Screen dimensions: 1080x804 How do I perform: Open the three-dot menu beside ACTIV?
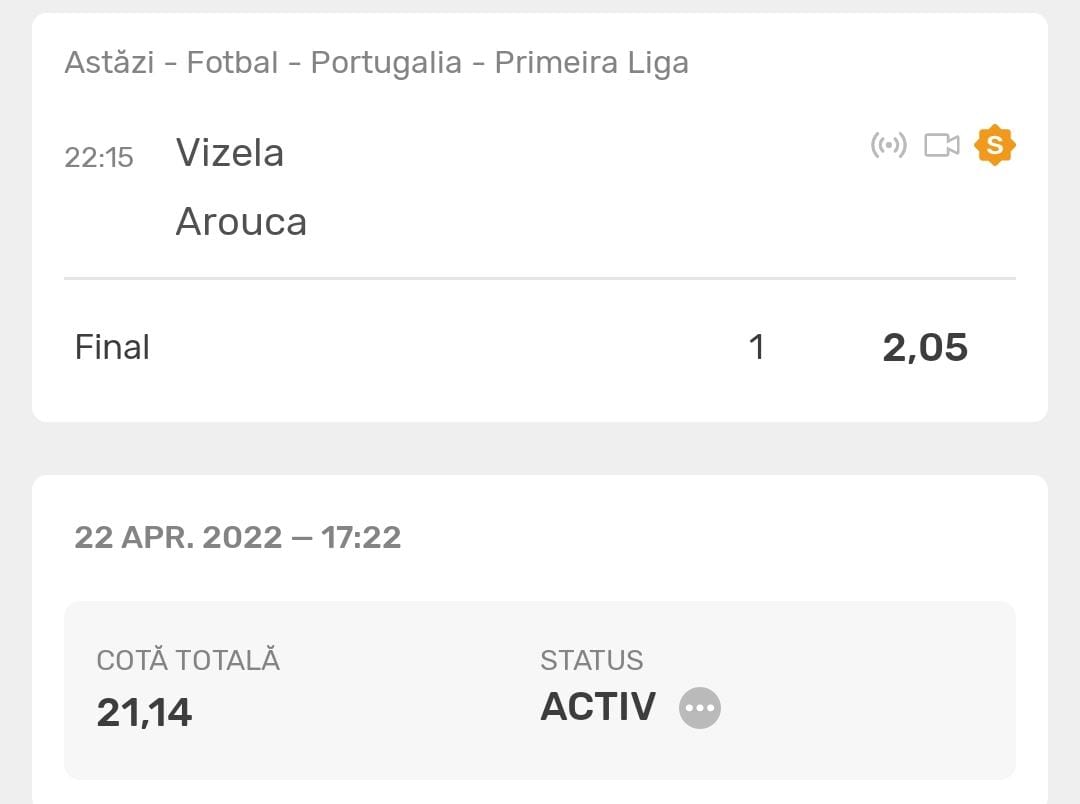(700, 708)
